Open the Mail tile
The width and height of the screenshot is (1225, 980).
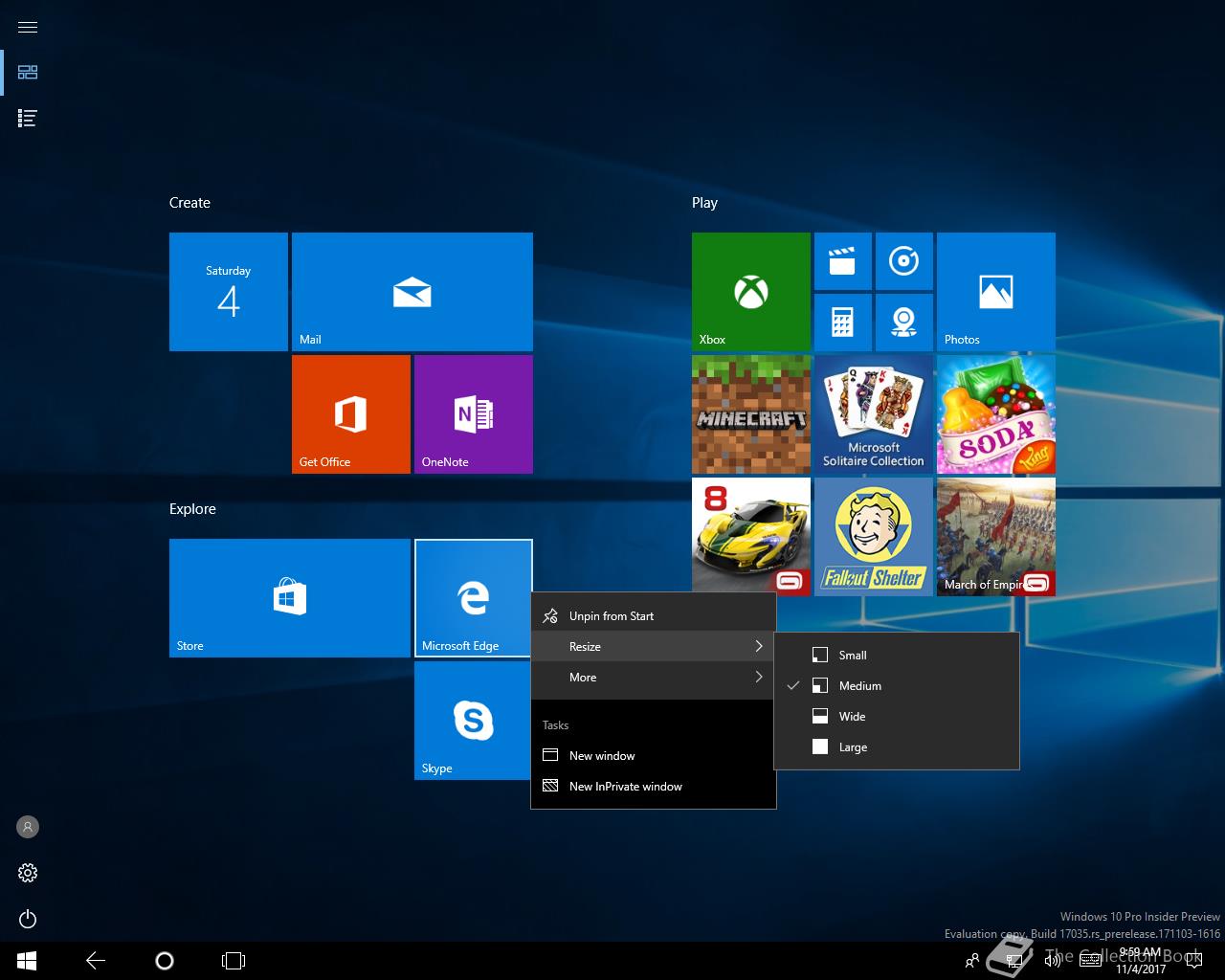pos(412,292)
